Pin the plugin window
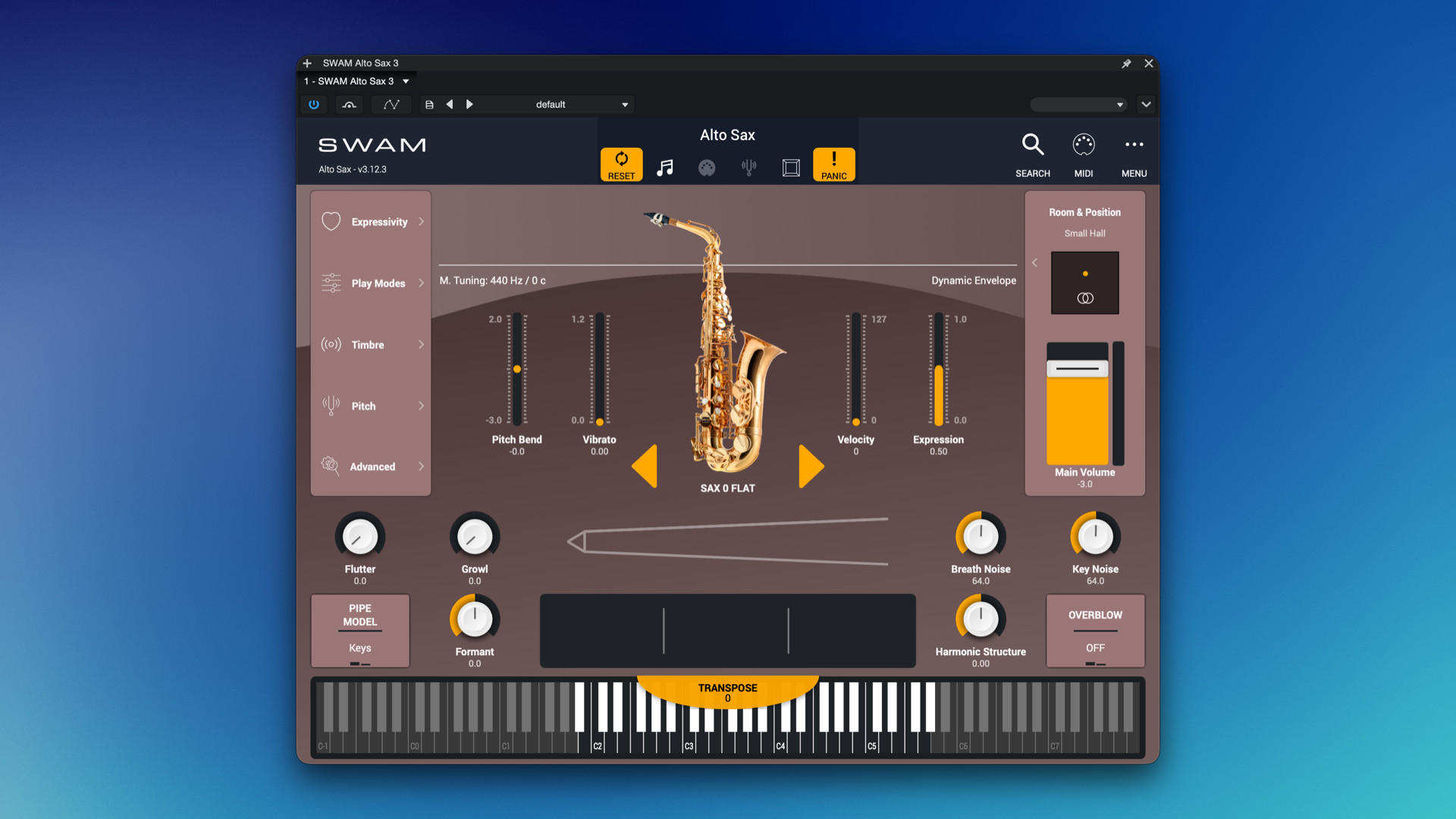This screenshot has height=819, width=1456. coord(1126,64)
